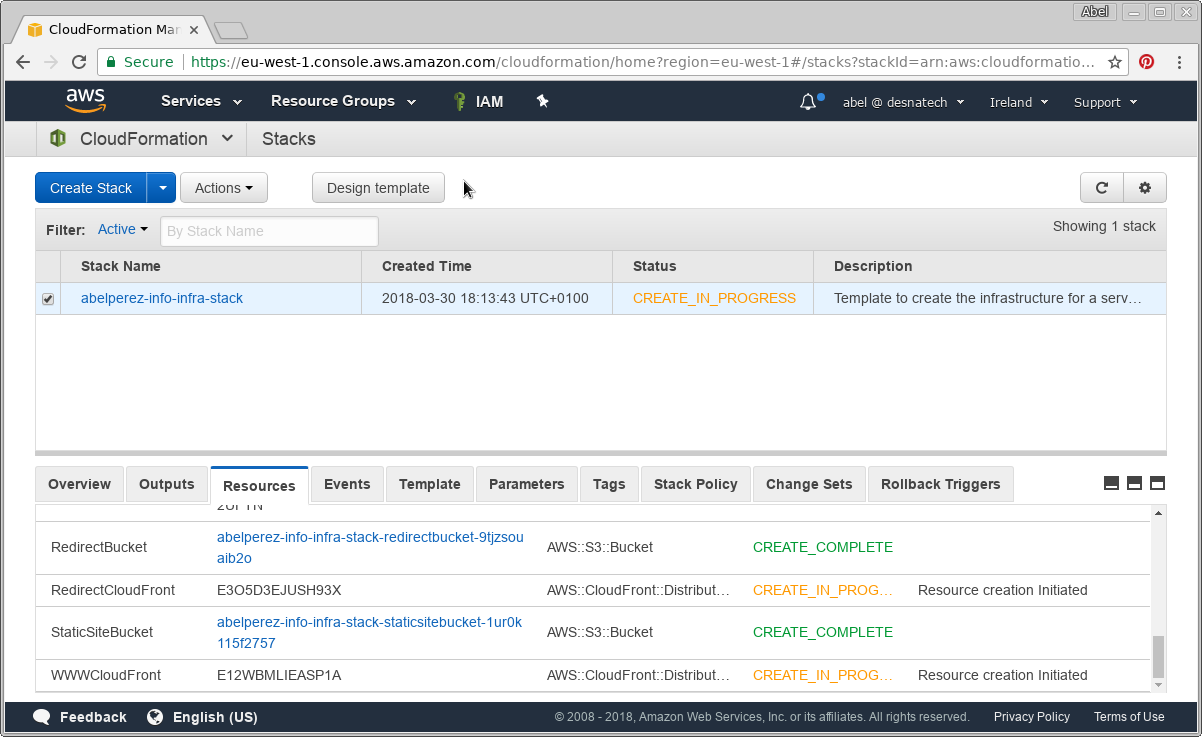Screen dimensions: 1202x737
Task: Sort by the Status column header
Action: click(x=655, y=266)
